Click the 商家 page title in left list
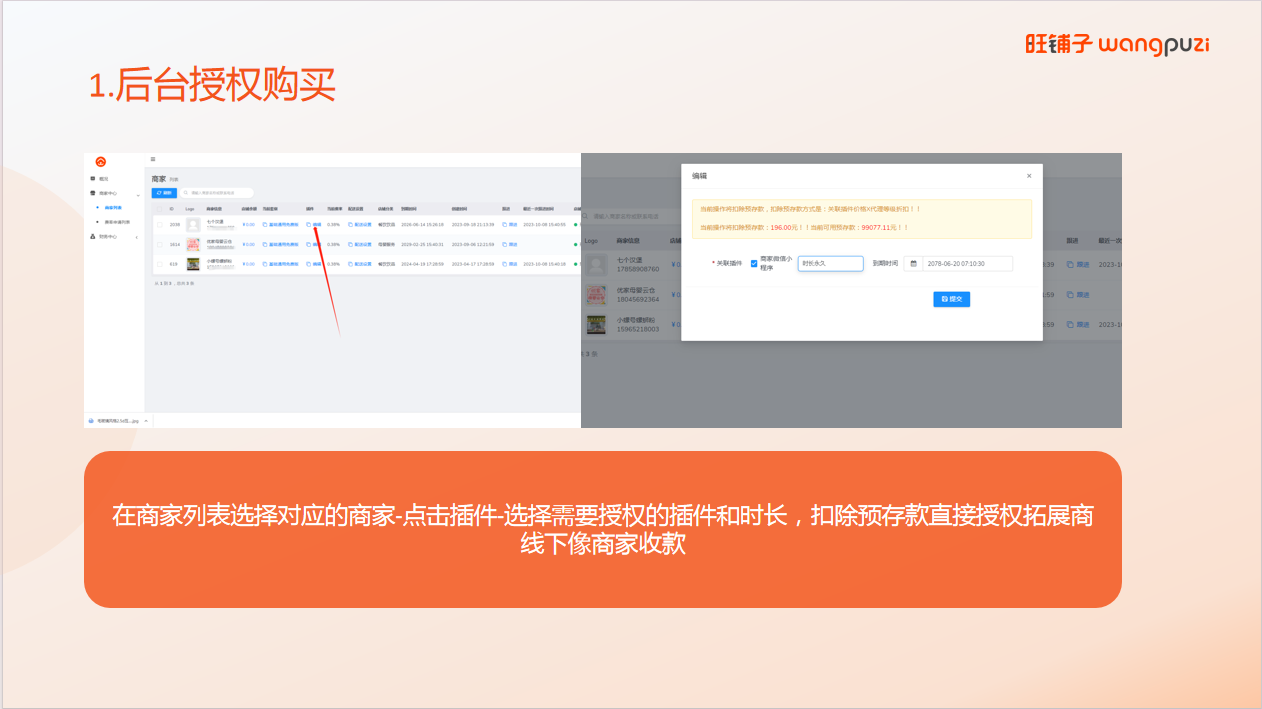Screen dimensions: 1262x709 tap(158, 179)
